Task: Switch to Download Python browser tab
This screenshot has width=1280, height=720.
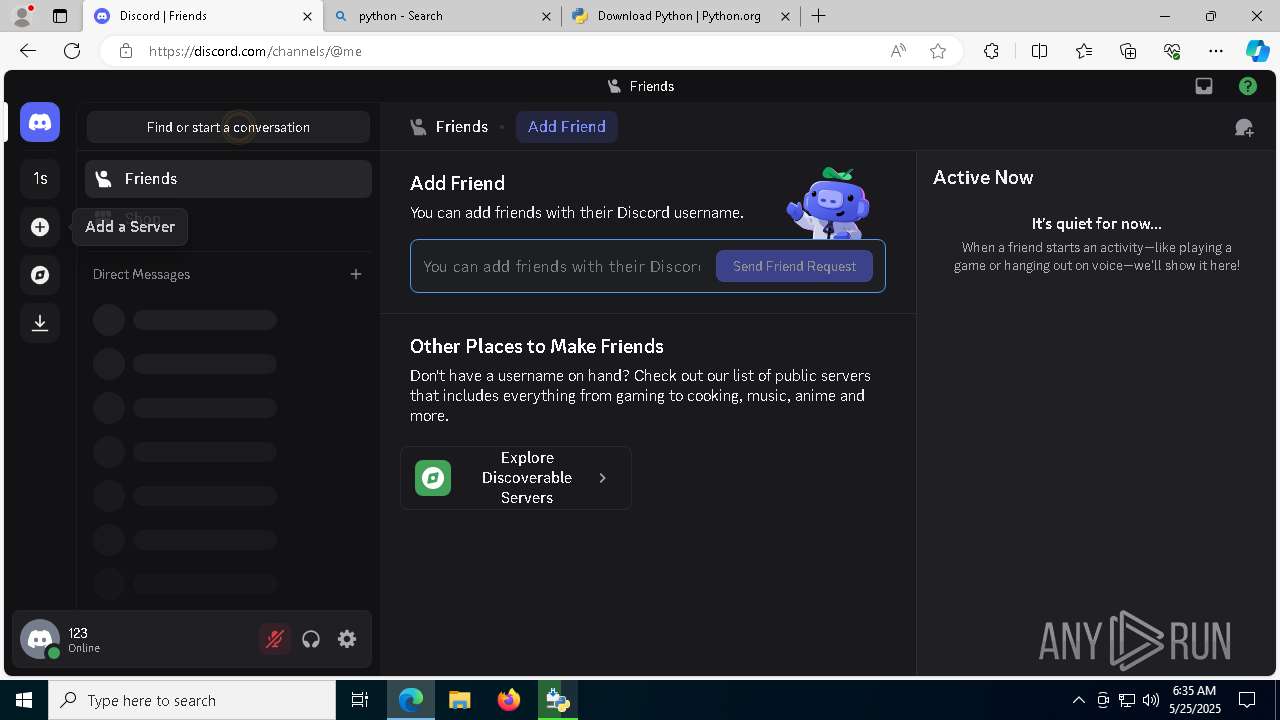Action: pos(680,16)
